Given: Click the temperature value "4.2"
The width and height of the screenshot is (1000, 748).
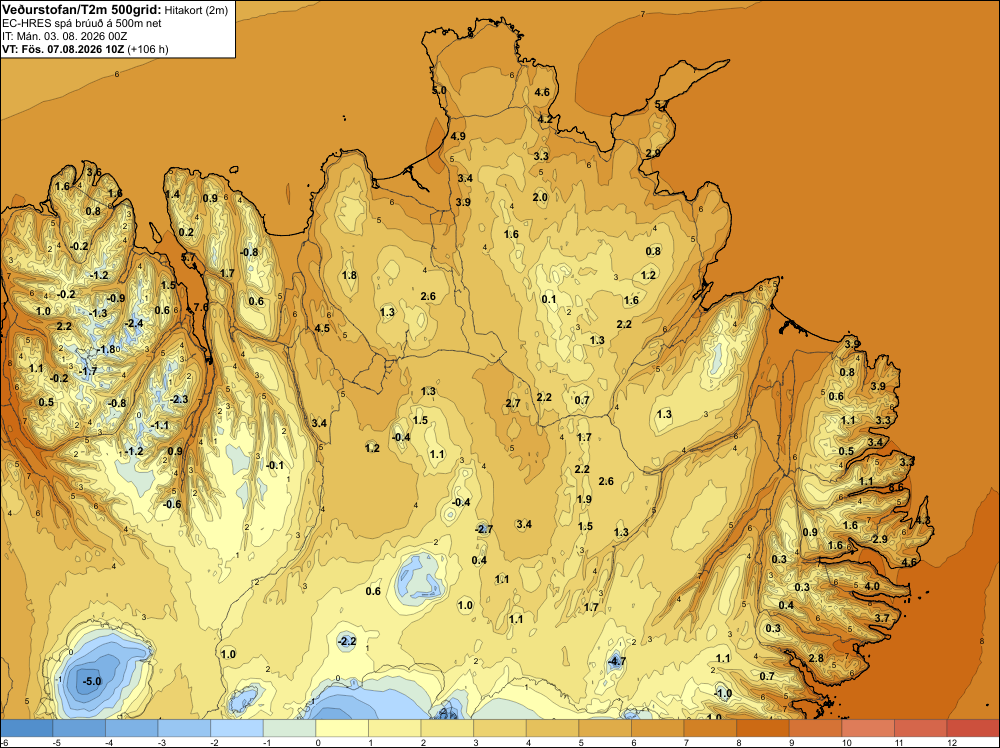Looking at the screenshot, I should [545, 119].
